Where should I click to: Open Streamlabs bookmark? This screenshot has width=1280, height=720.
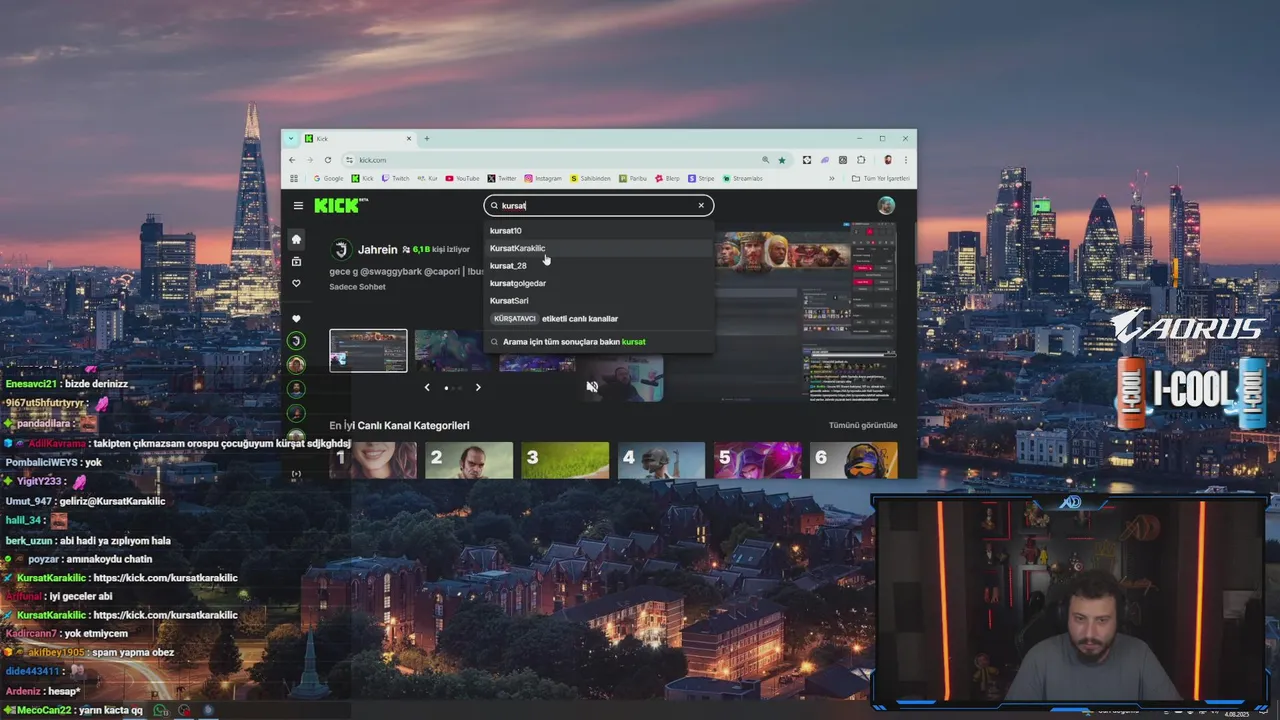pos(743,178)
